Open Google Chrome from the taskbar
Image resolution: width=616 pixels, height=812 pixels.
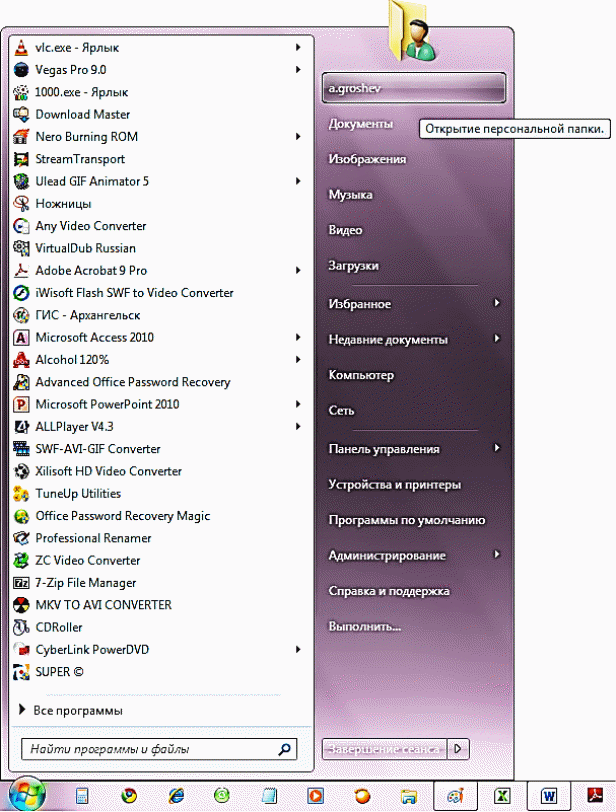pos(129,795)
